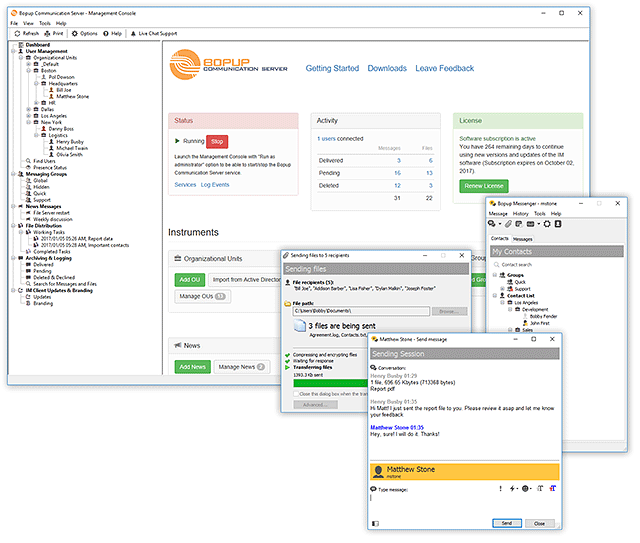Click the News Messages megaphone icon
This screenshot has height=543, width=640.
pos(21,207)
